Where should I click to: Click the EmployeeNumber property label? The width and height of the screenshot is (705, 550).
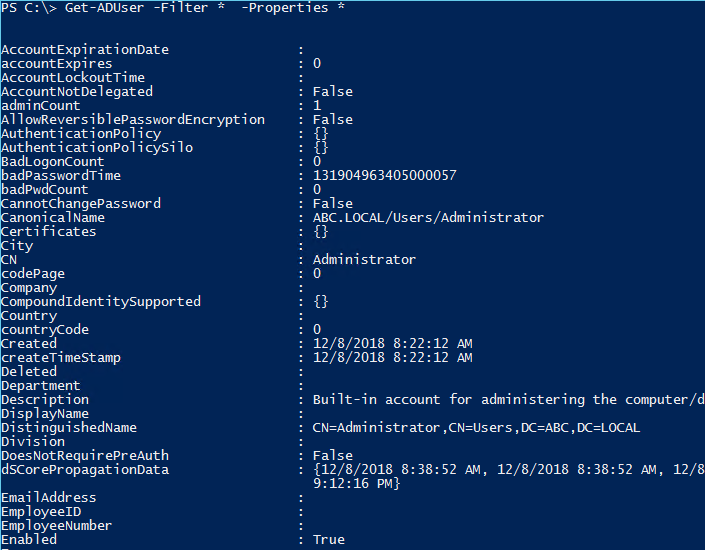pyautogui.click(x=57, y=526)
